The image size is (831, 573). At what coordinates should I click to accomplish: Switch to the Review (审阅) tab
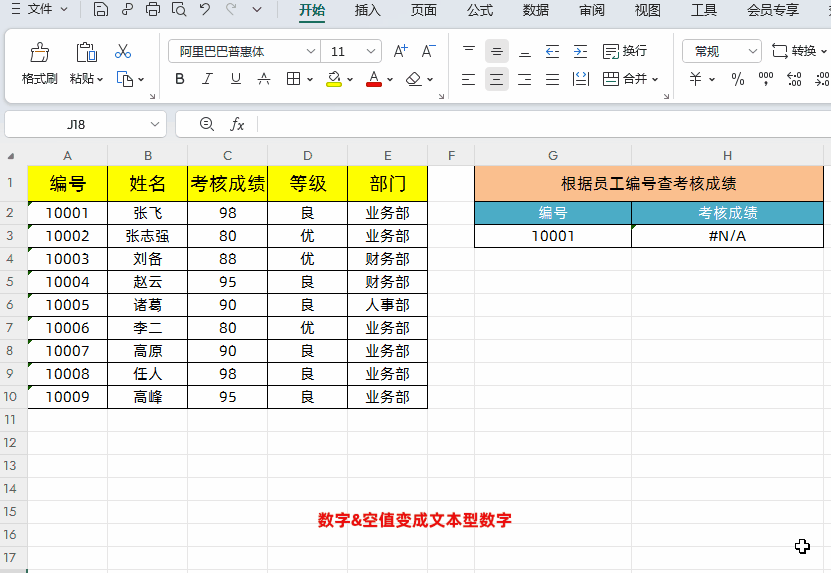tap(591, 10)
